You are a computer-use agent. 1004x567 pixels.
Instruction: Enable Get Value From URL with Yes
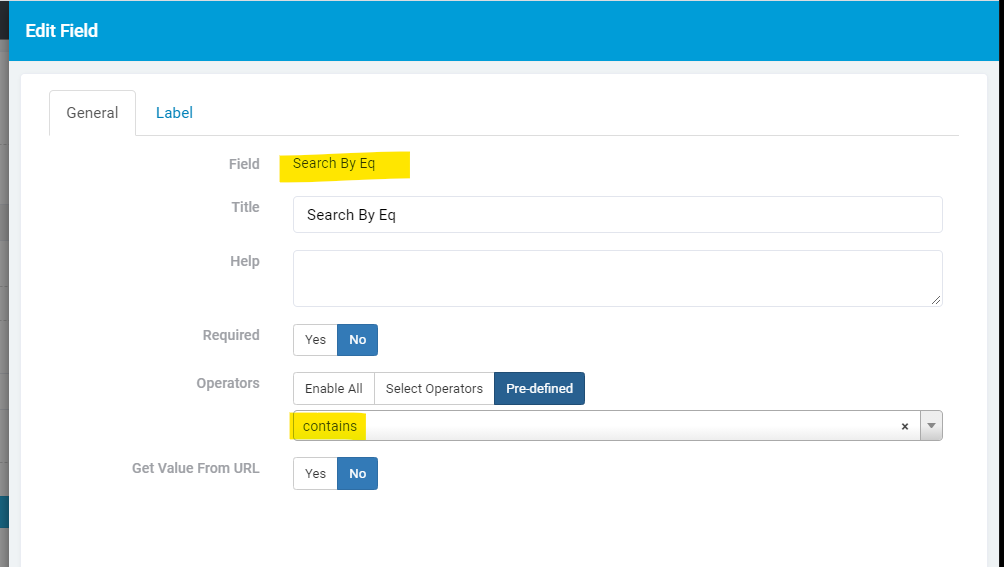click(315, 474)
